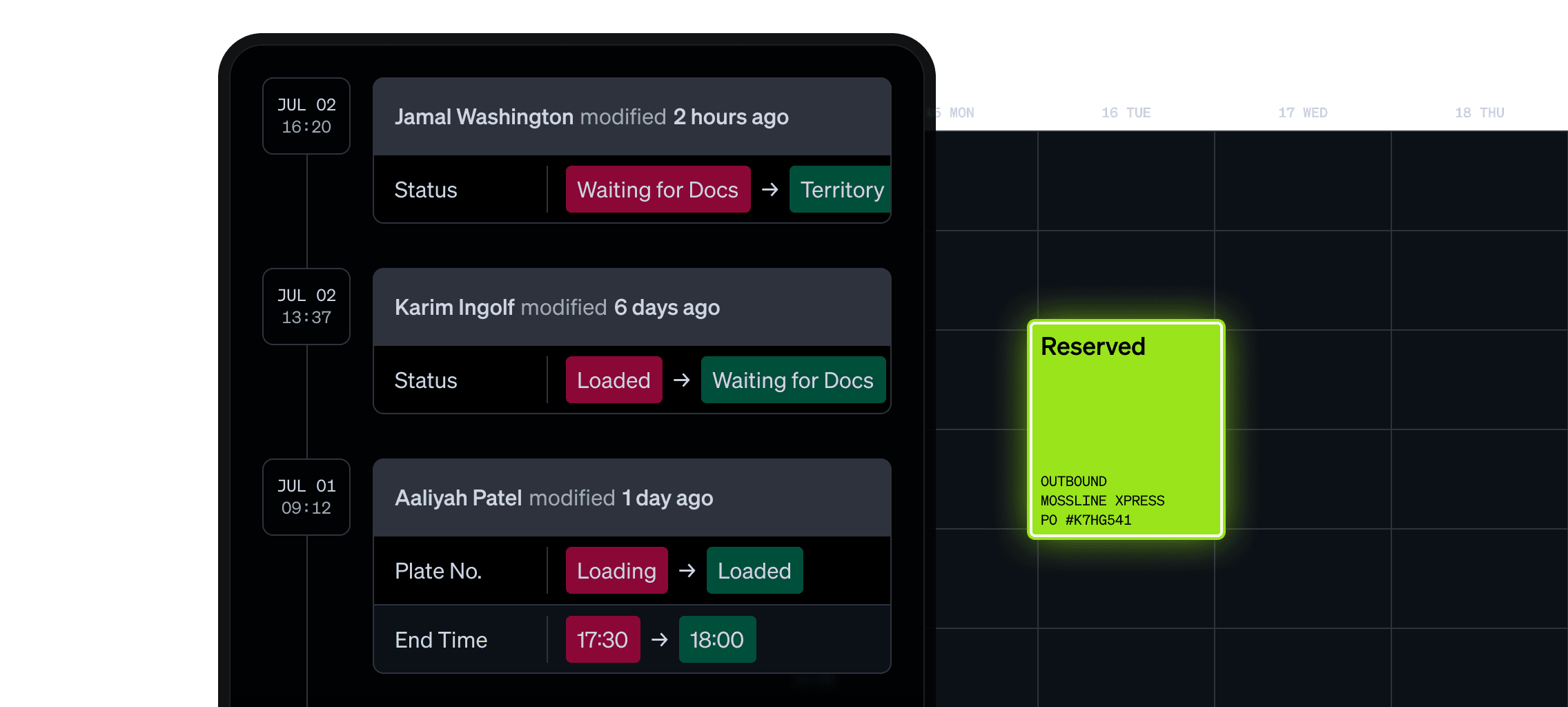Click the red Loaded status tag
The height and width of the screenshot is (707, 1568).
point(614,380)
